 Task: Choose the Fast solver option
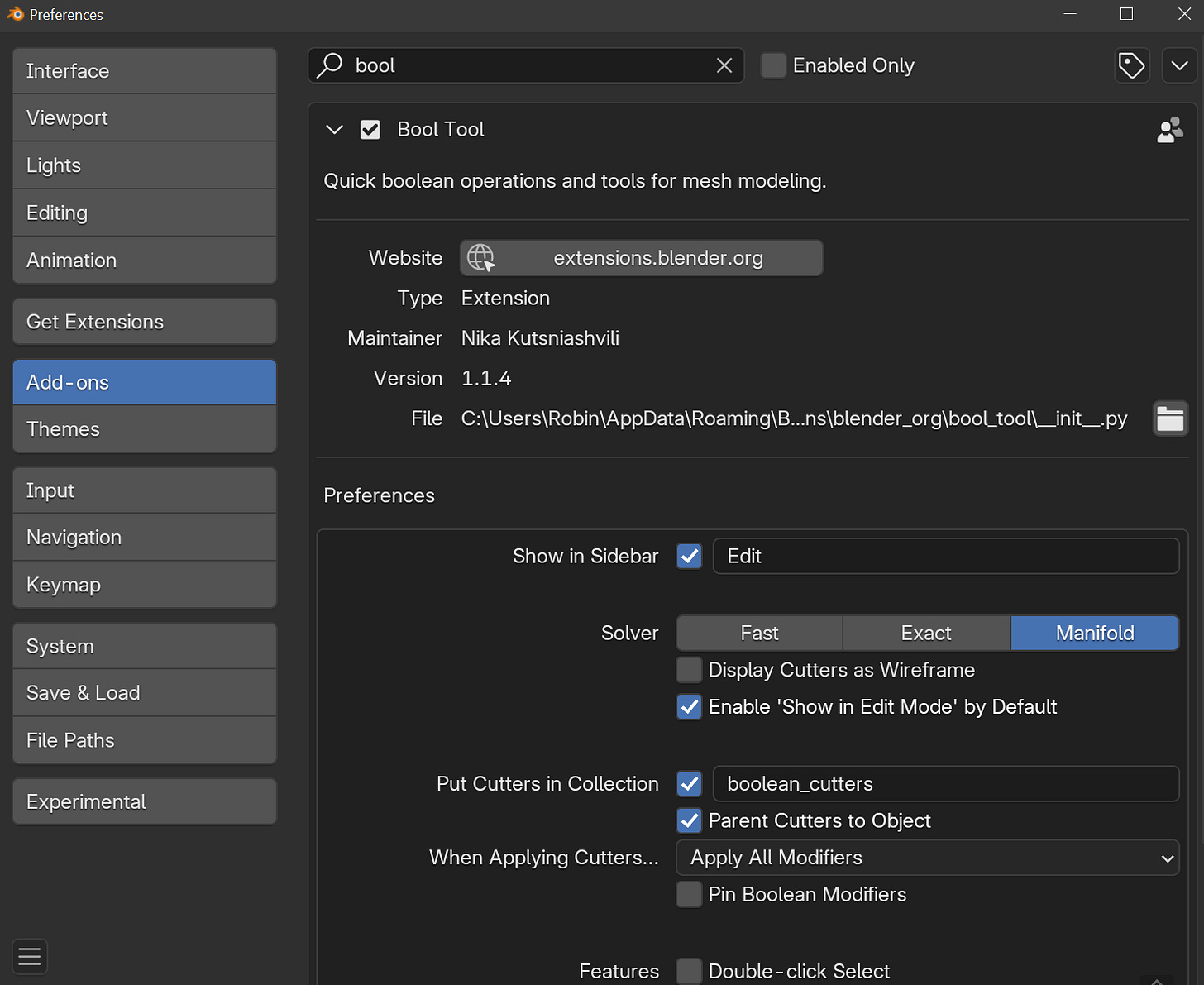click(759, 634)
